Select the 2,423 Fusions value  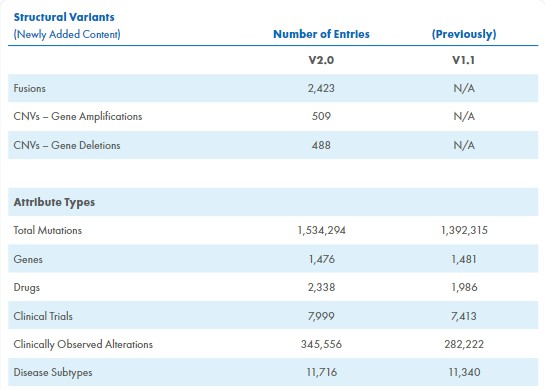click(x=321, y=88)
